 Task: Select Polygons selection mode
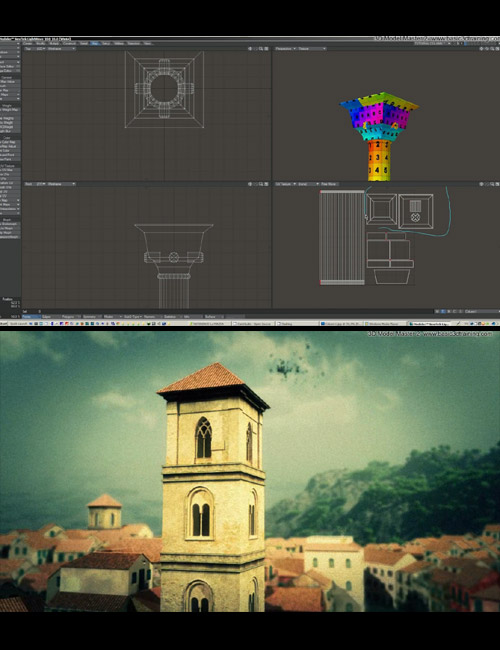point(70,317)
